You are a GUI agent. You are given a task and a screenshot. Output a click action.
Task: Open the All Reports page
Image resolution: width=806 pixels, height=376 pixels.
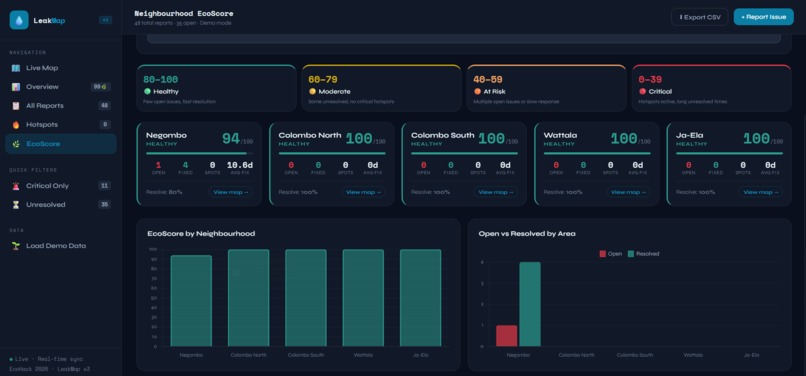[61, 106]
